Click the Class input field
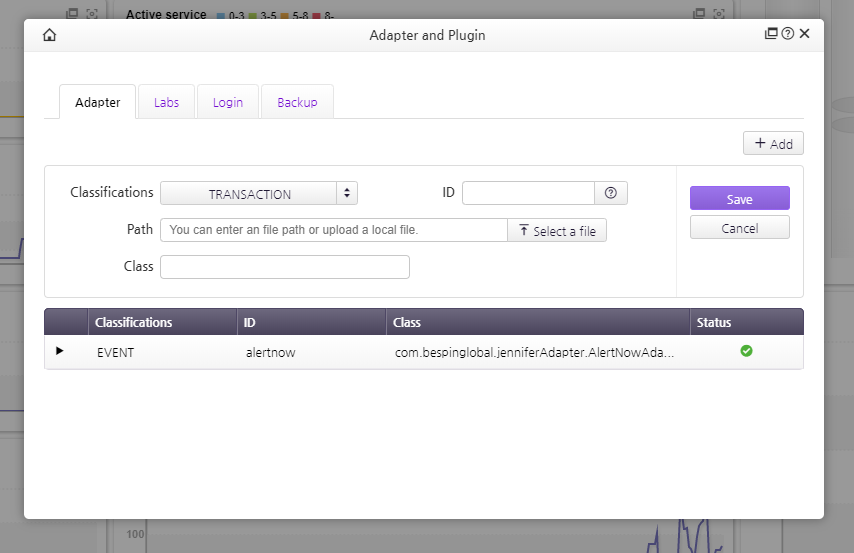Screen dimensions: 854x553 (x=284, y=267)
